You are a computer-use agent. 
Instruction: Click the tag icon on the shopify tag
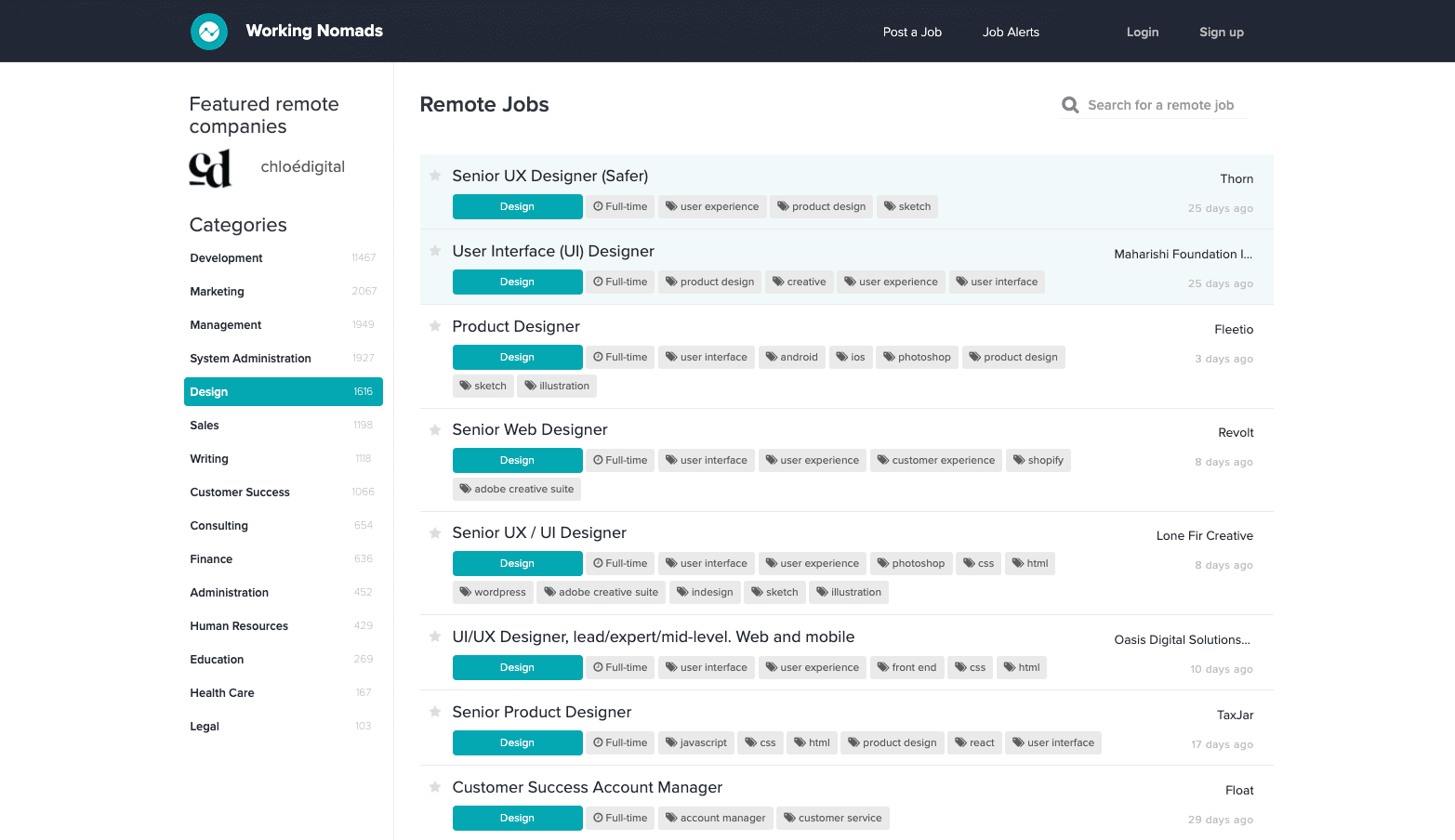pos(1020,460)
